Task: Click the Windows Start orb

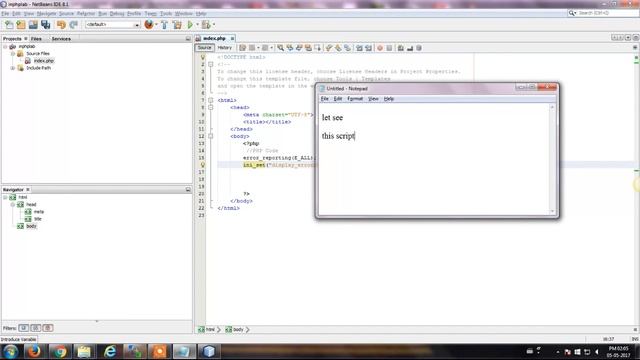Action: (11, 351)
